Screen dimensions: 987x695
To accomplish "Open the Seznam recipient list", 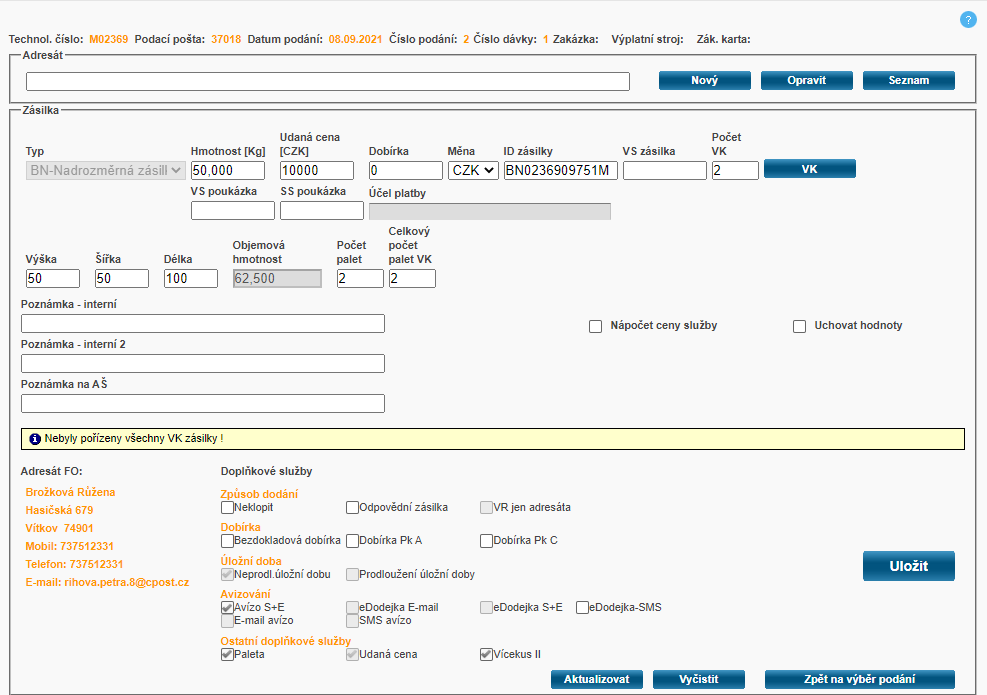I will pos(908,81).
